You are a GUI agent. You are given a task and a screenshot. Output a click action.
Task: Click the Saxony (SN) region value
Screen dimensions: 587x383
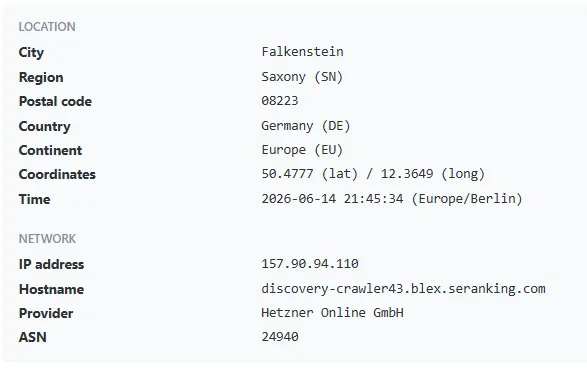[x=302, y=77]
